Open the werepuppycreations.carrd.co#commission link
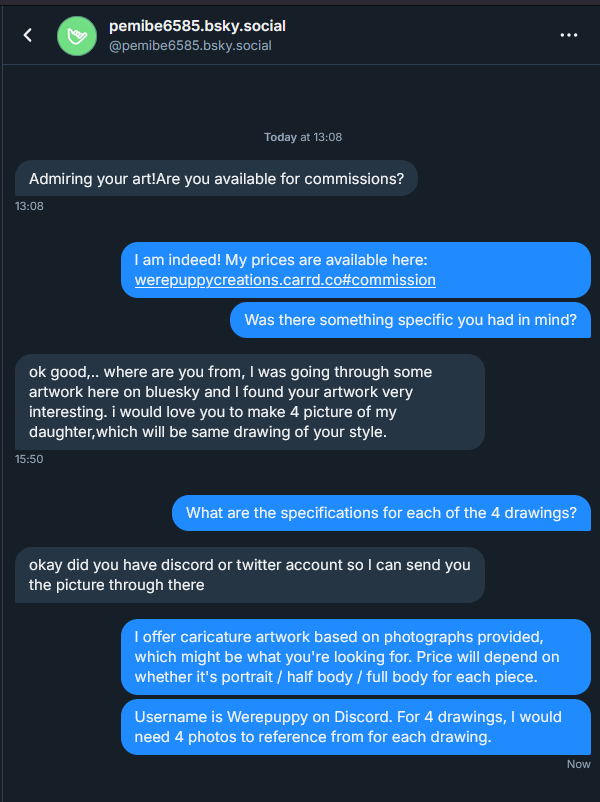This screenshot has width=600, height=802. 285,280
